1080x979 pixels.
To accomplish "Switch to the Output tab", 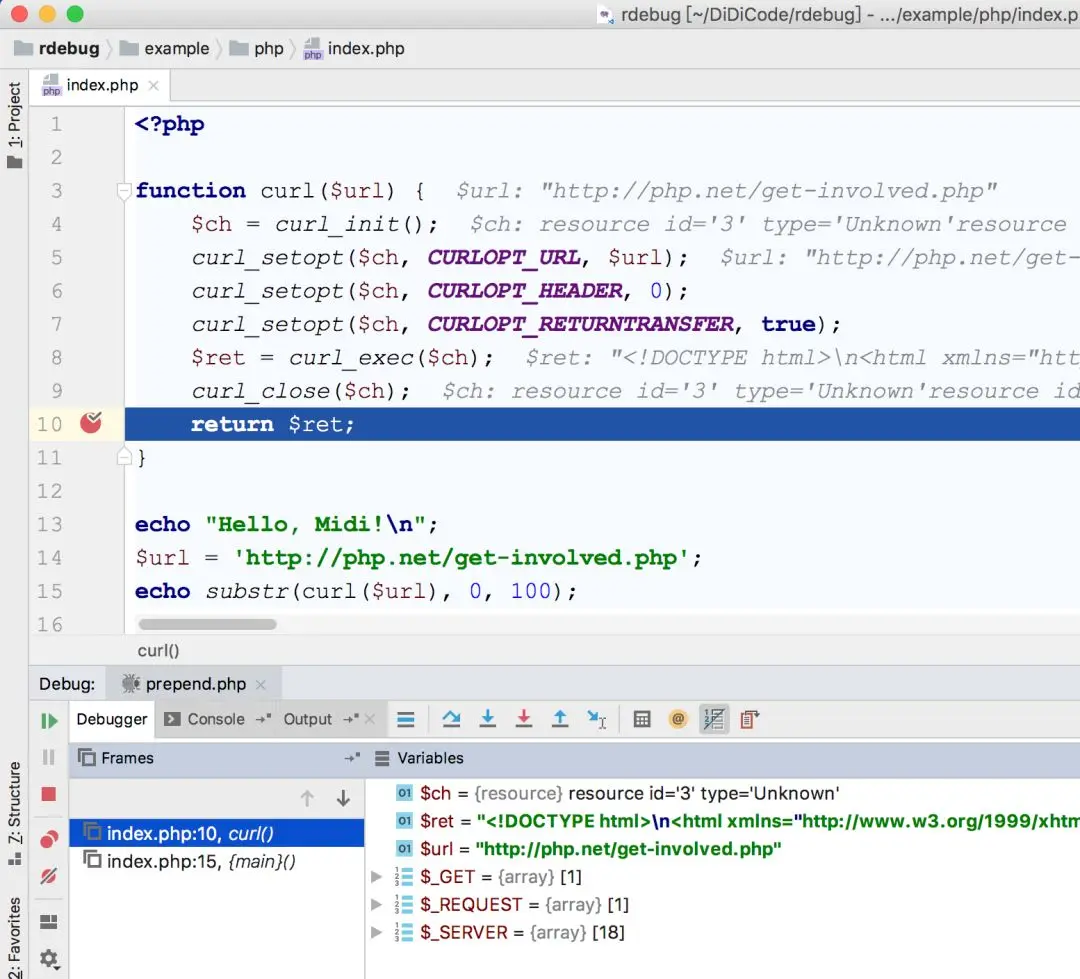I will coord(307,719).
